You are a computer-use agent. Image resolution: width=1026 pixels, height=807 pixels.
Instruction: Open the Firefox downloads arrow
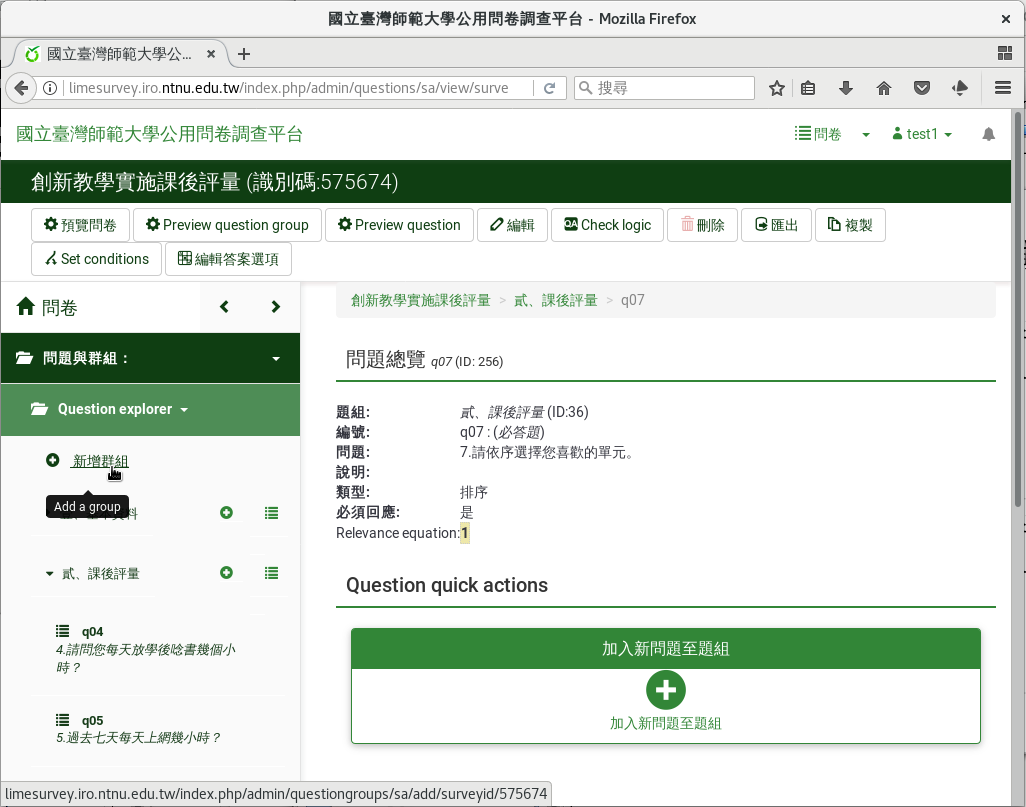pyautogui.click(x=846, y=88)
